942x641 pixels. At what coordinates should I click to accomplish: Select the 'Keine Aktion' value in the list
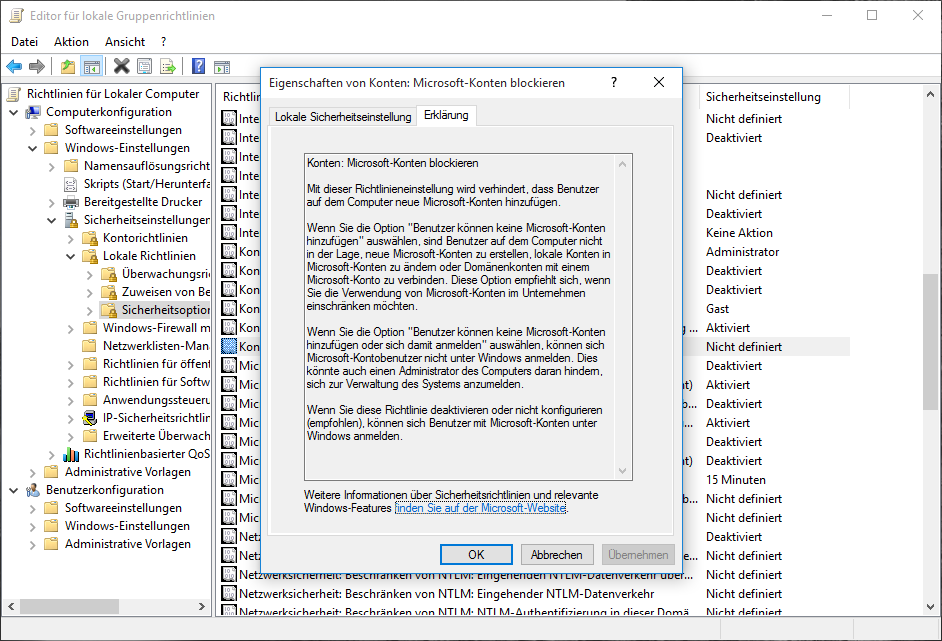[739, 232]
